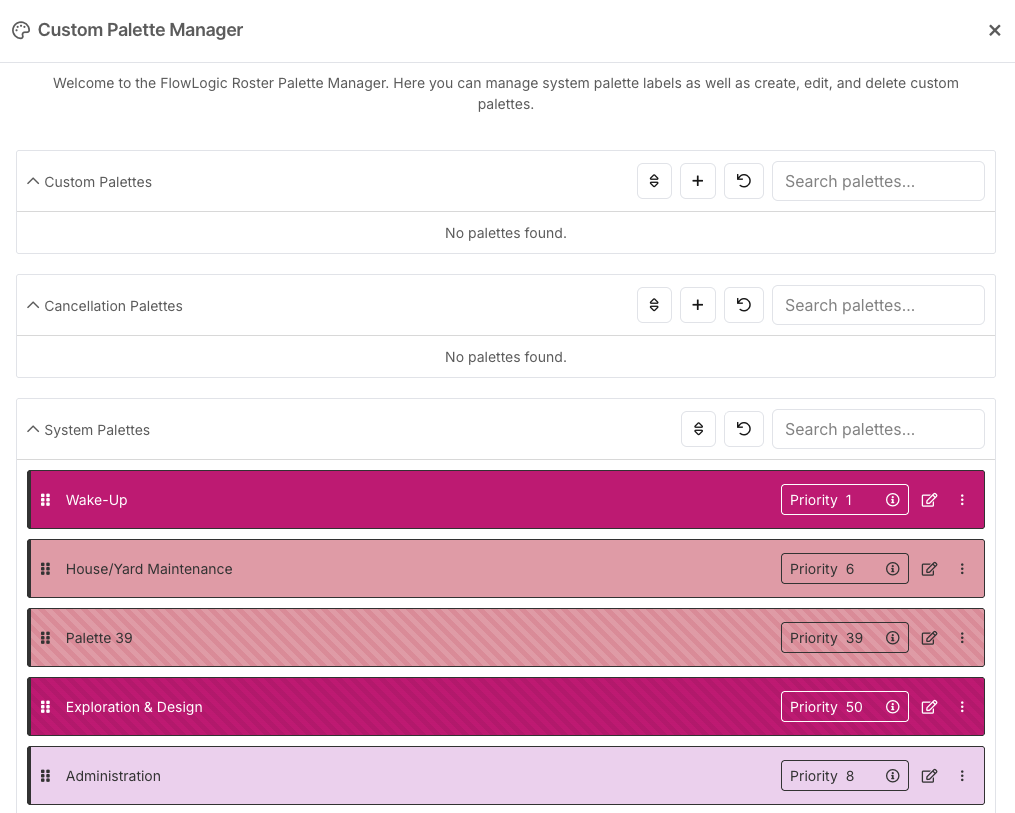
Task: Focus search field in Custom Palettes
Action: pyautogui.click(x=878, y=181)
